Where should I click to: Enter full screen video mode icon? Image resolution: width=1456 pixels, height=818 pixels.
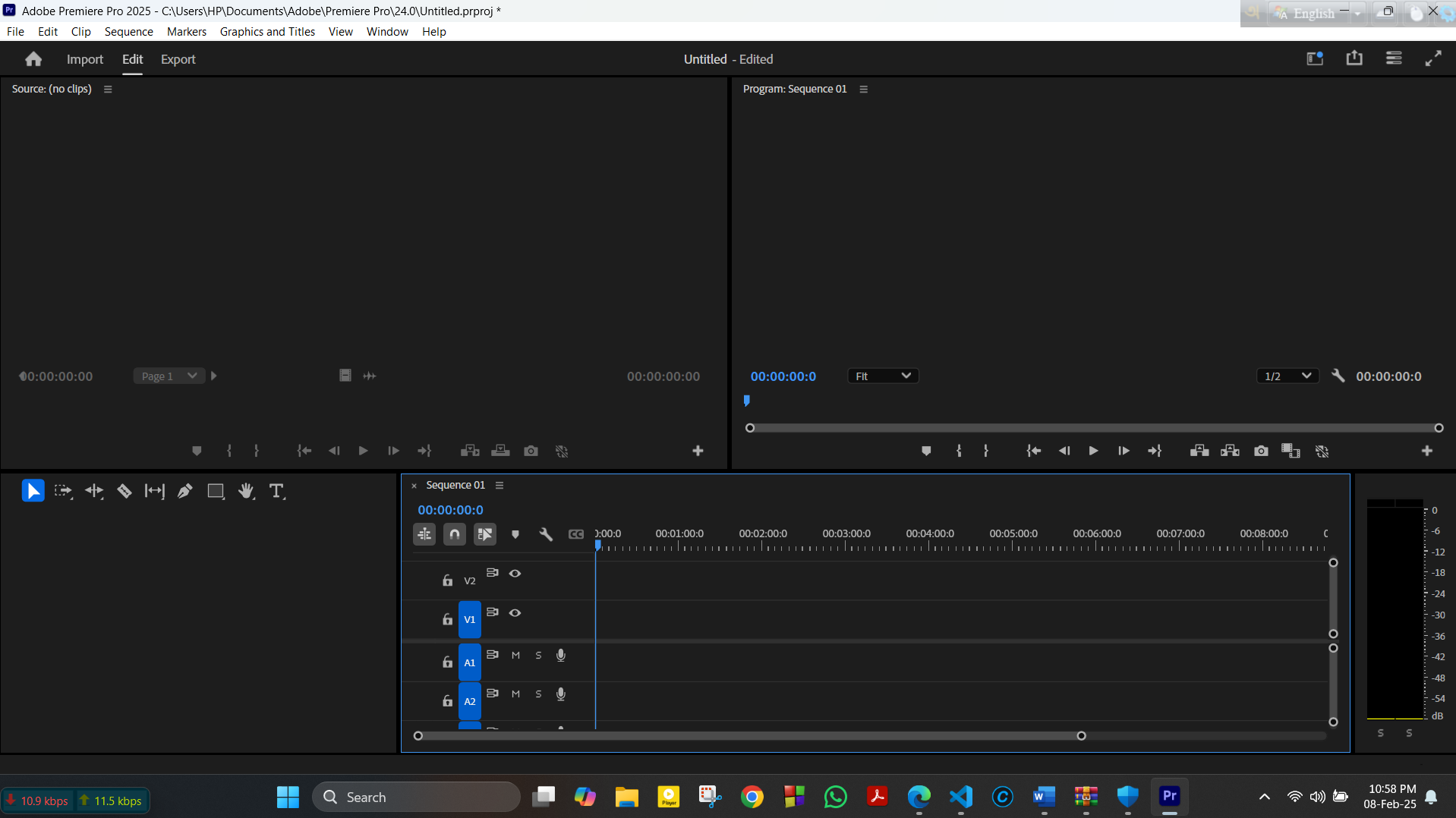click(1433, 58)
